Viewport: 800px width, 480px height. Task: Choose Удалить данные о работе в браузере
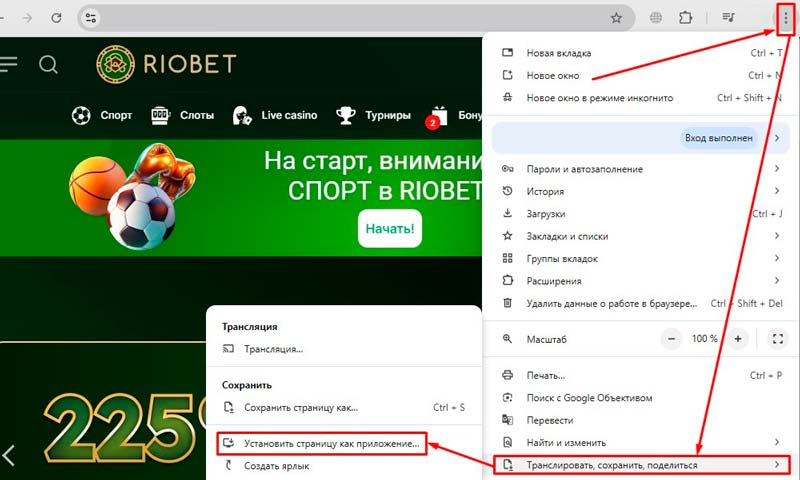click(x=642, y=304)
